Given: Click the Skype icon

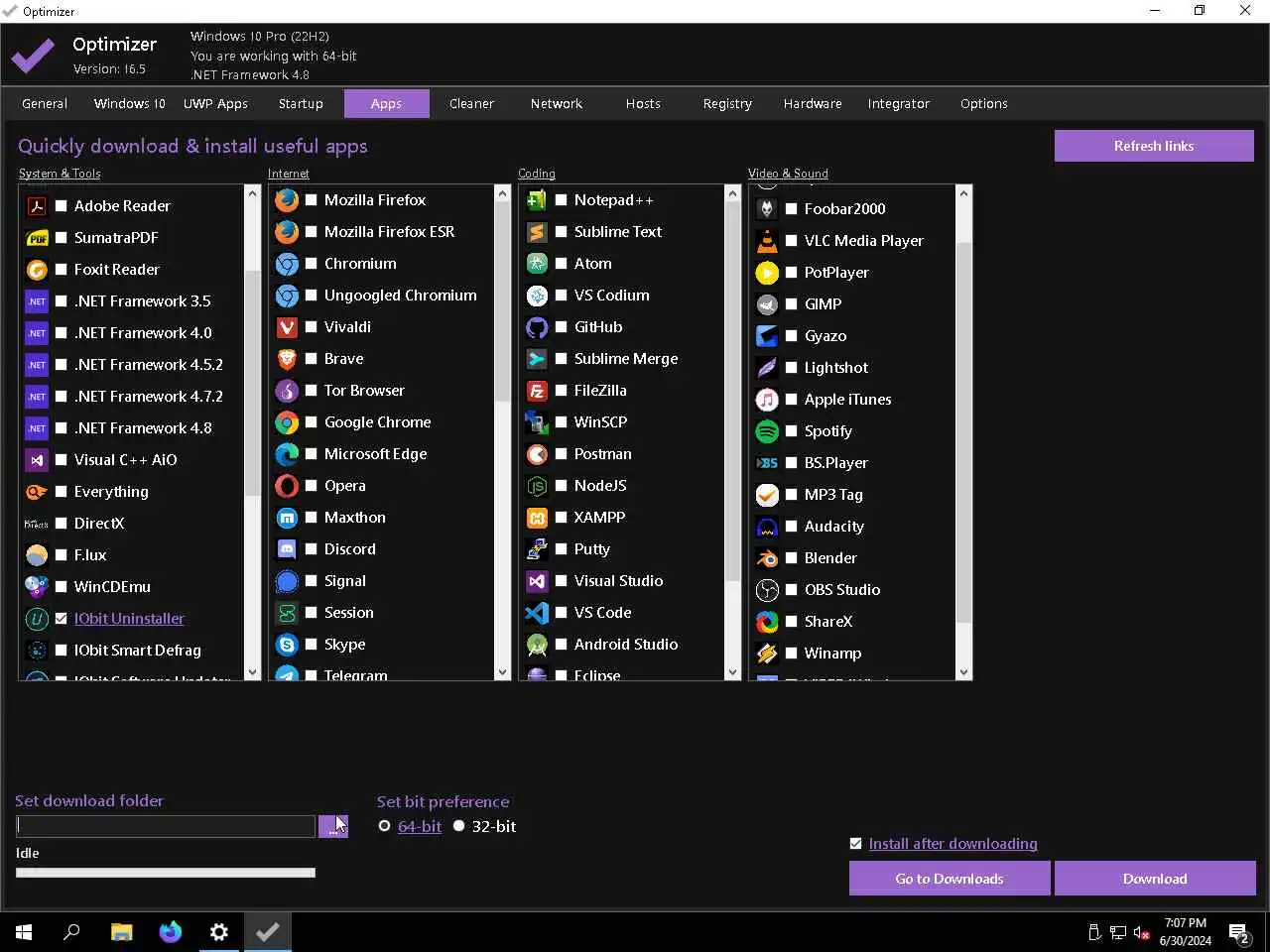Looking at the screenshot, I should [287, 645].
